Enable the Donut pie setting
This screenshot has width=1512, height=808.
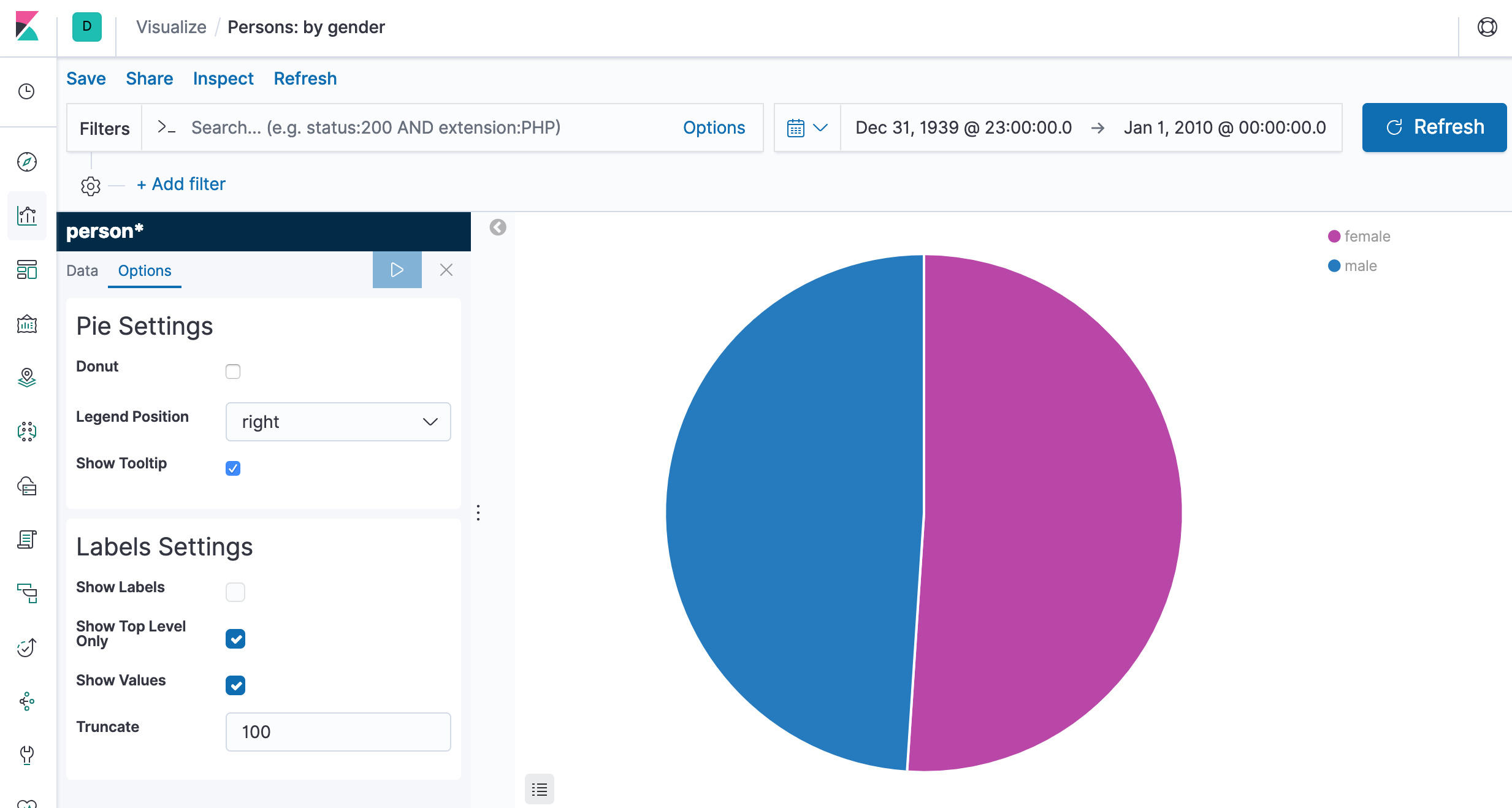233,371
